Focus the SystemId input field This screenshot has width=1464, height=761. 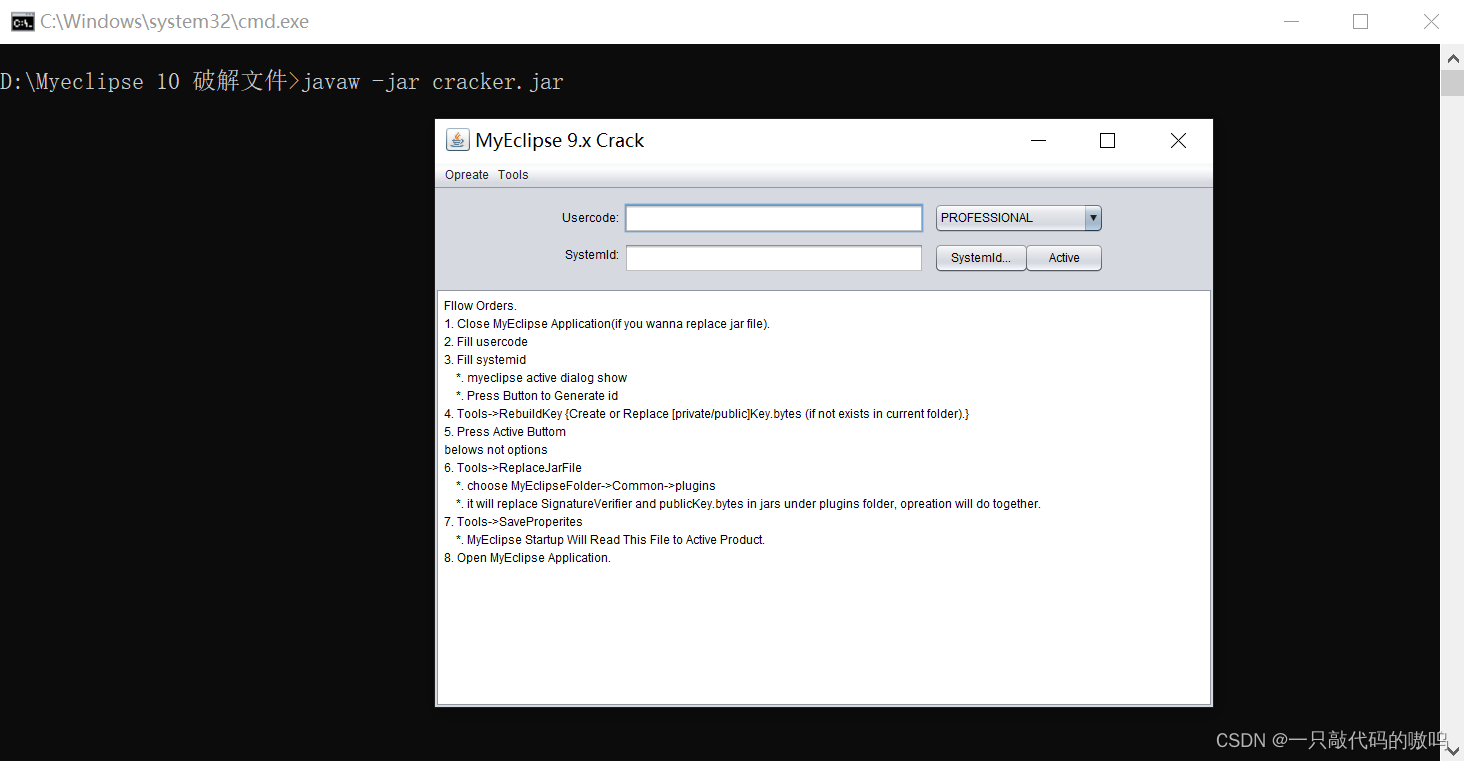coord(774,258)
